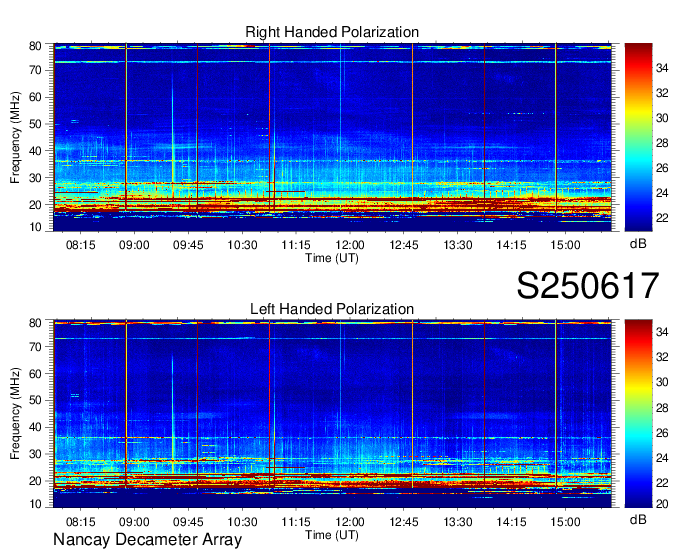Click the color scale bar of the left-handed plot
This screenshot has height=552, width=680.
tap(638, 414)
